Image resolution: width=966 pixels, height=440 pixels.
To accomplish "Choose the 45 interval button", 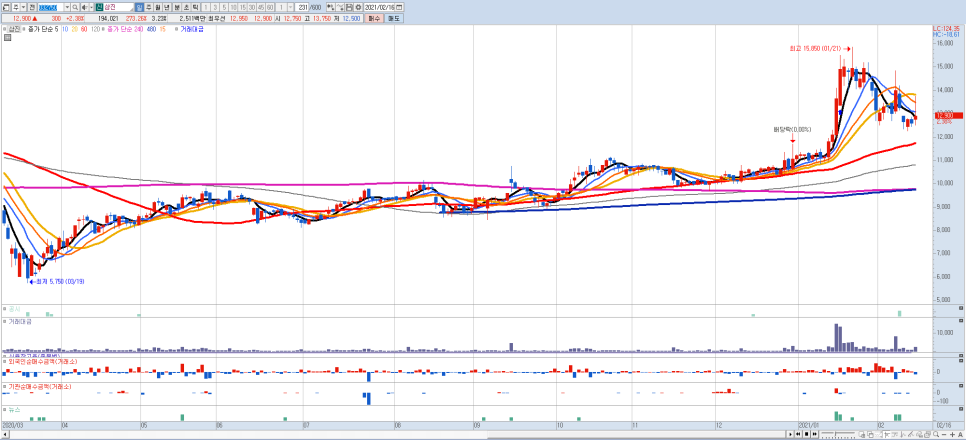I will (x=261, y=7).
